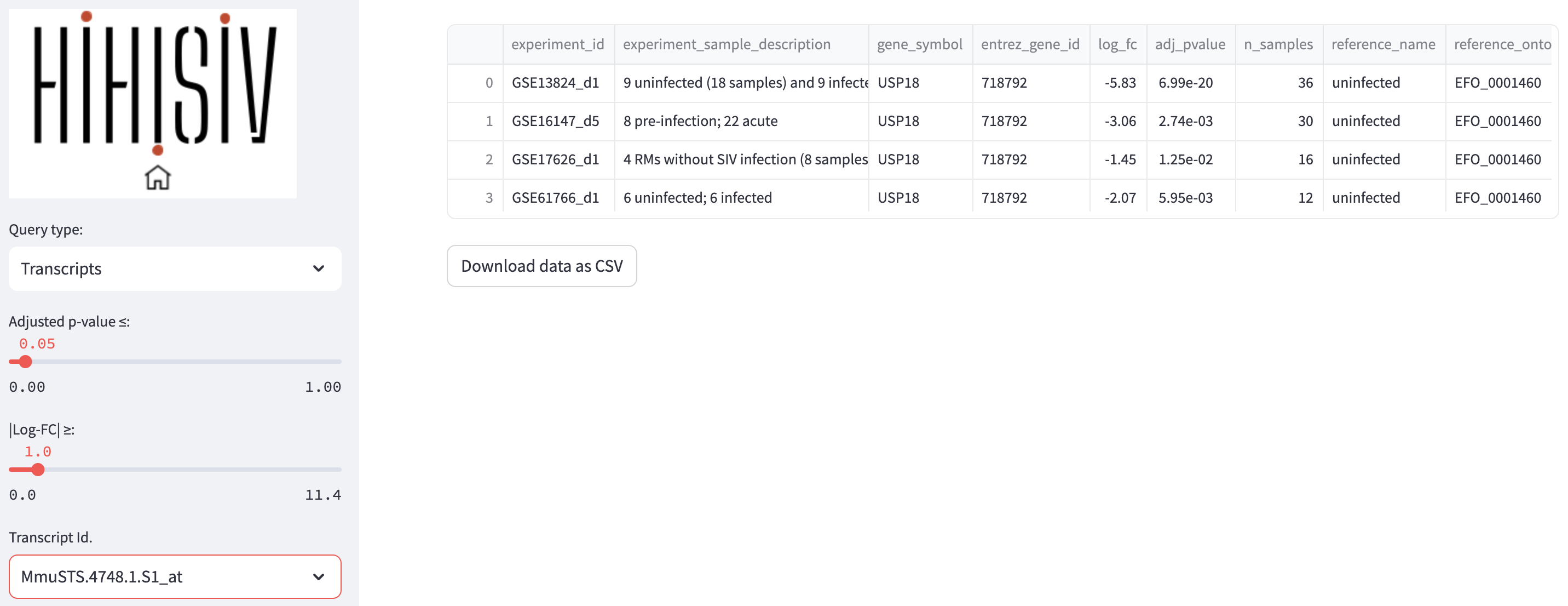This screenshot has height=606, width=1568.
Task: Sort by experiment_id column header
Action: point(558,44)
